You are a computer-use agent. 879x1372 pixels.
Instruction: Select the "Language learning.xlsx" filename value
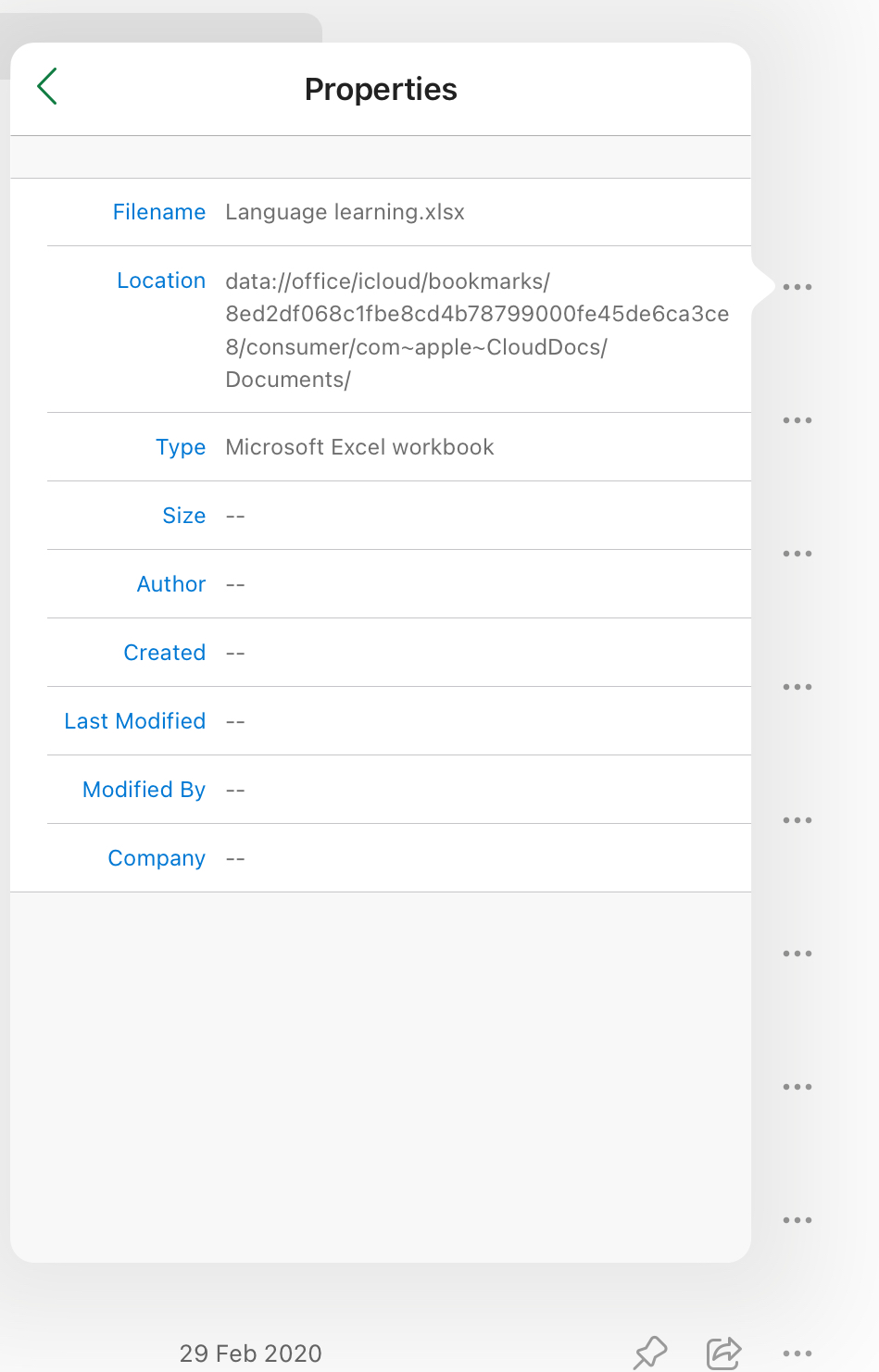(345, 212)
